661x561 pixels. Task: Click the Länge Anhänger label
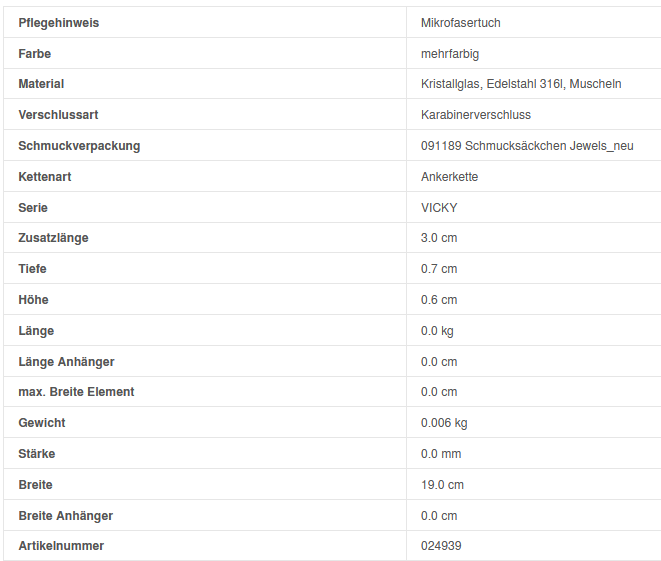click(66, 361)
